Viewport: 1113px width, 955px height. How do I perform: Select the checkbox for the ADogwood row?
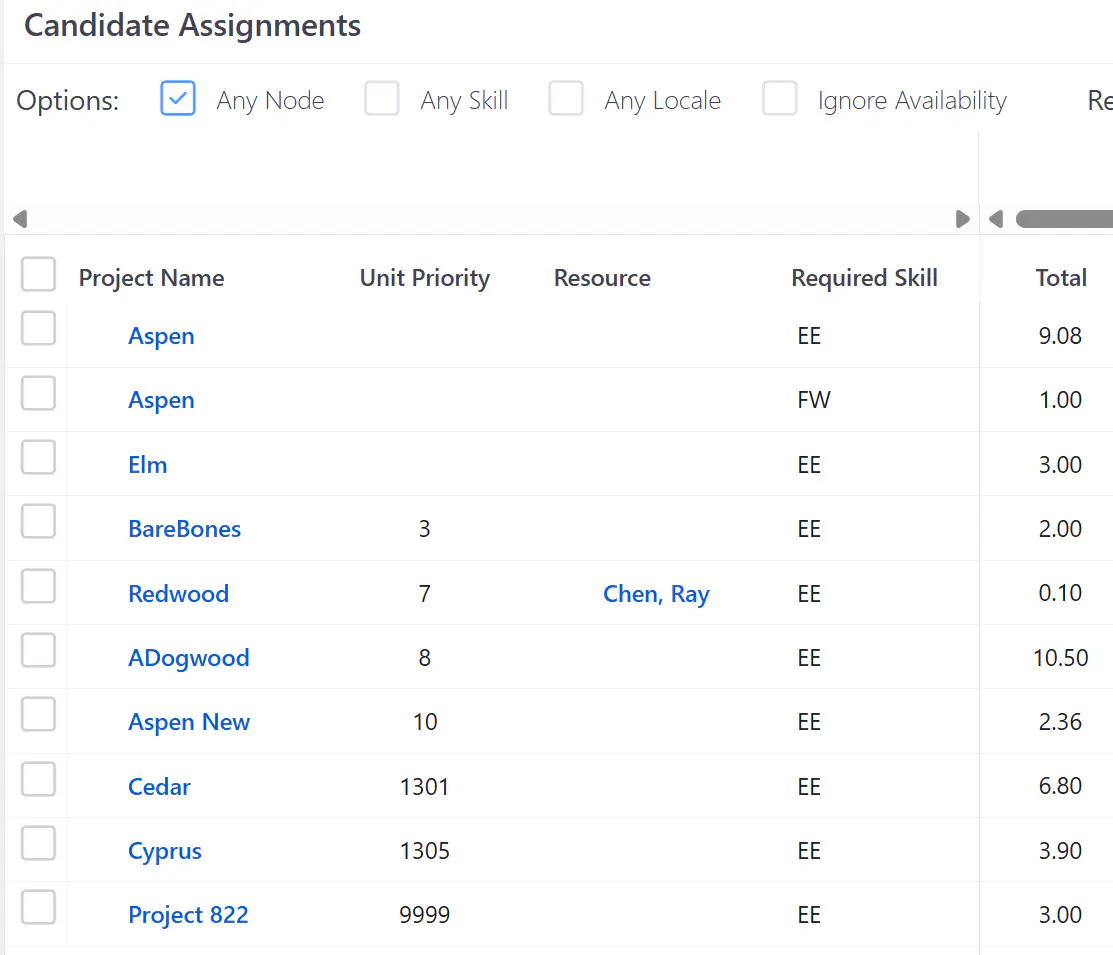click(x=38, y=650)
